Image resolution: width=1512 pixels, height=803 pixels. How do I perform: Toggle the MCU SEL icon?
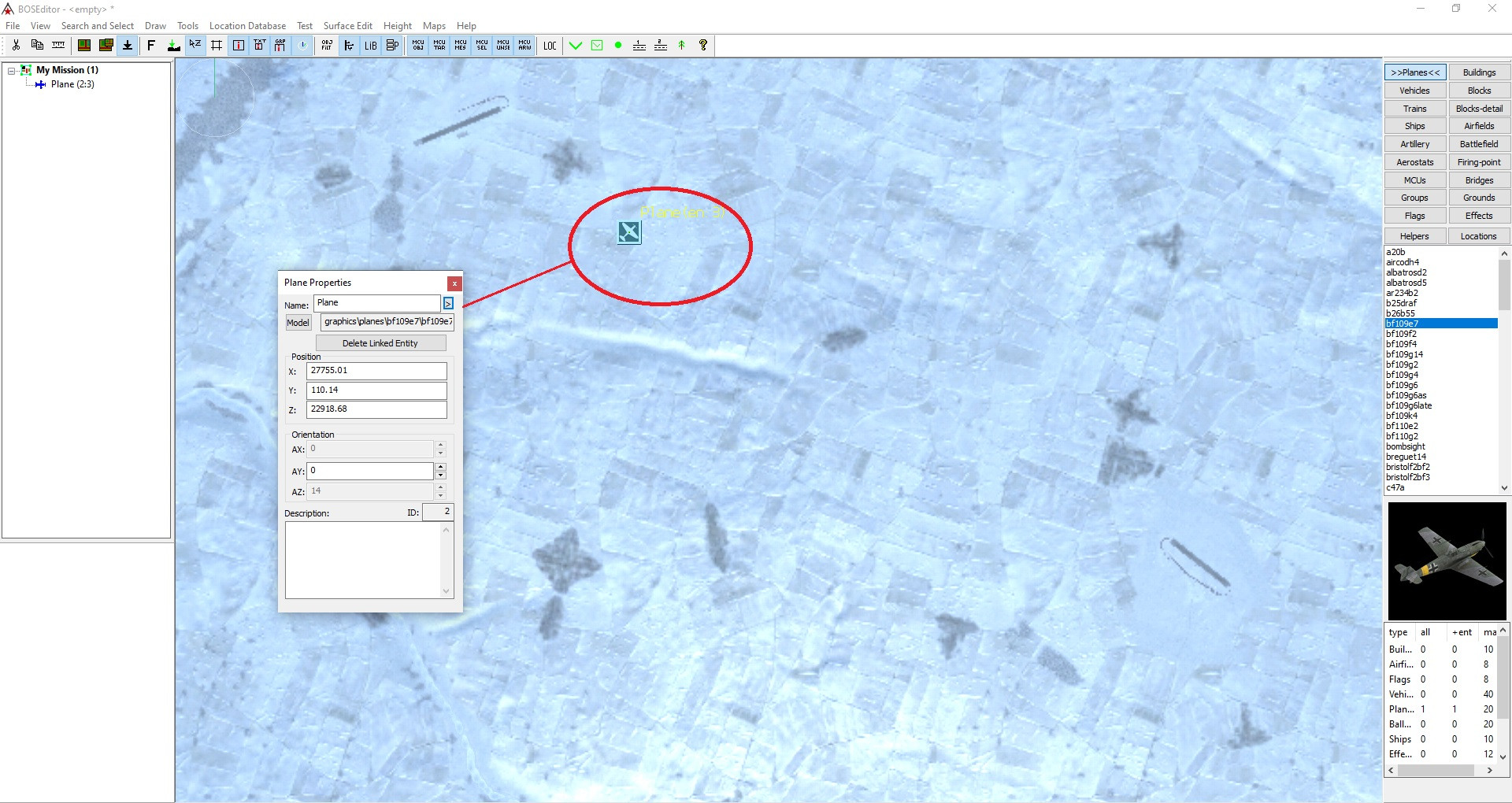(x=482, y=45)
